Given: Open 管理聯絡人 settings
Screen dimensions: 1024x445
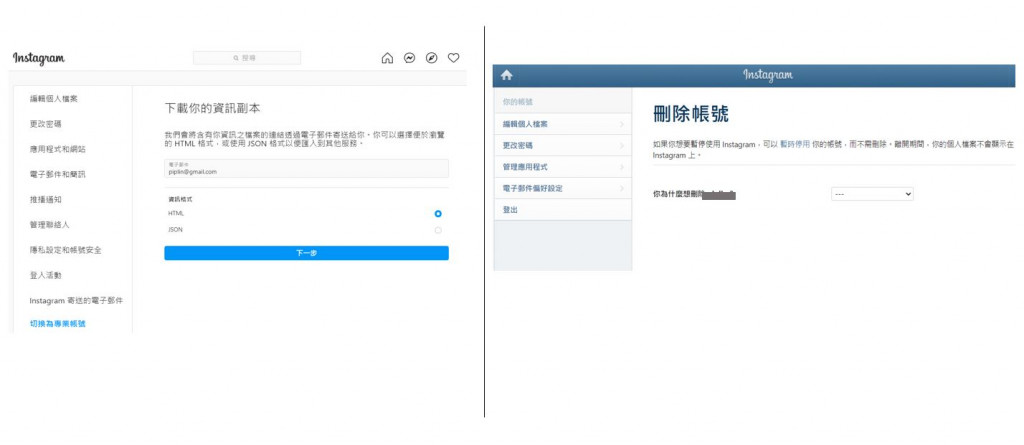Looking at the screenshot, I should 49,224.
